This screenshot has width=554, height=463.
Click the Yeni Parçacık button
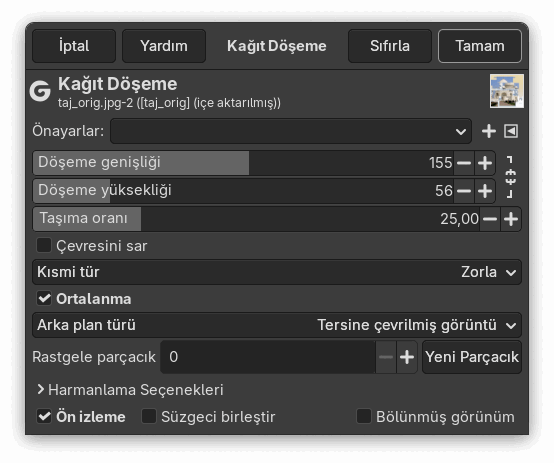472,357
